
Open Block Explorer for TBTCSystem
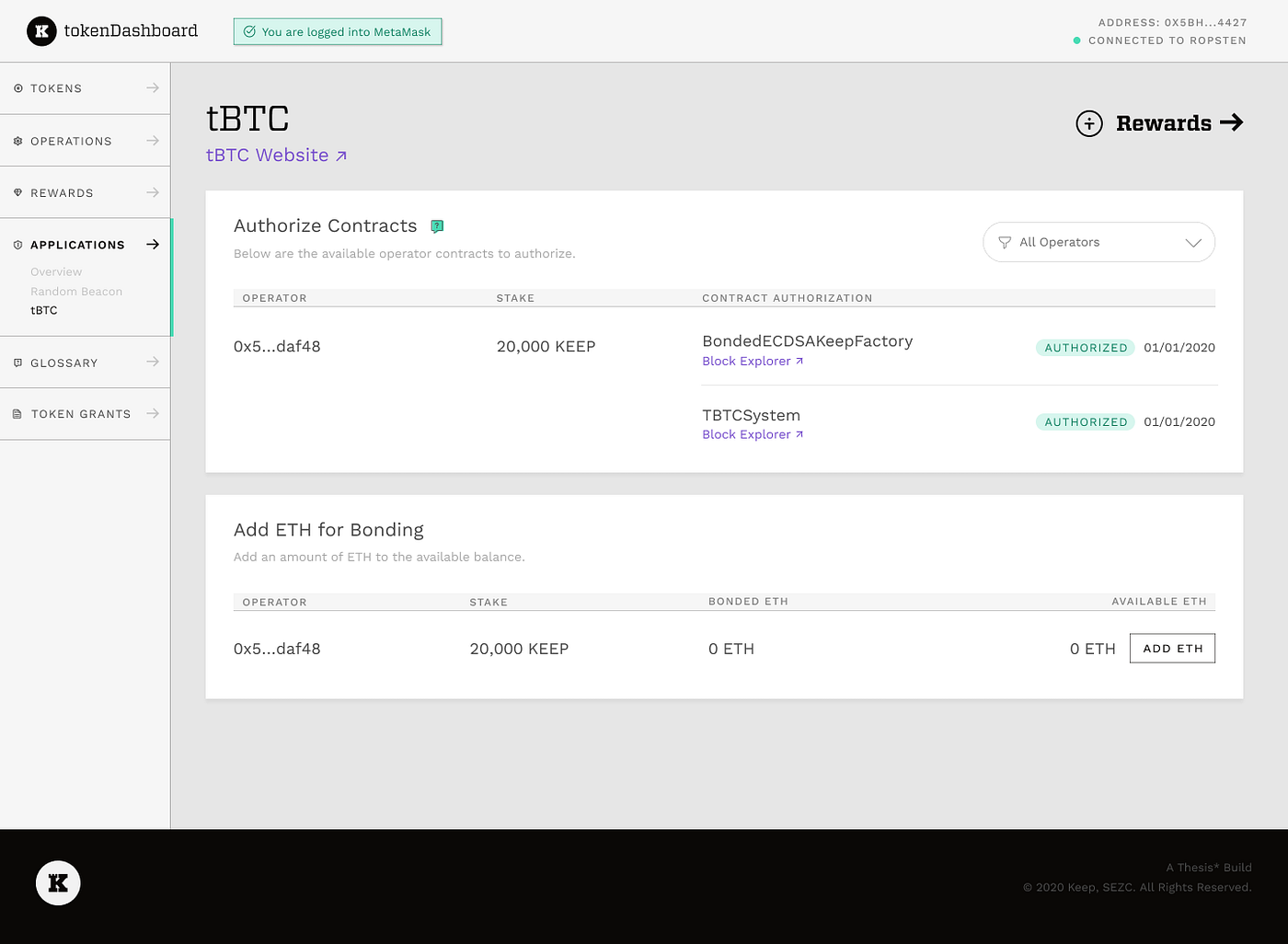tap(753, 434)
